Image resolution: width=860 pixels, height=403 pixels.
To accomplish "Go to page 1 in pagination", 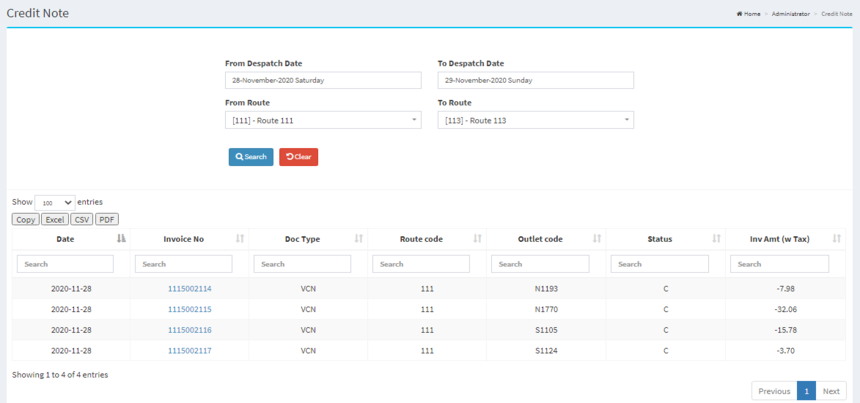I will pos(805,391).
